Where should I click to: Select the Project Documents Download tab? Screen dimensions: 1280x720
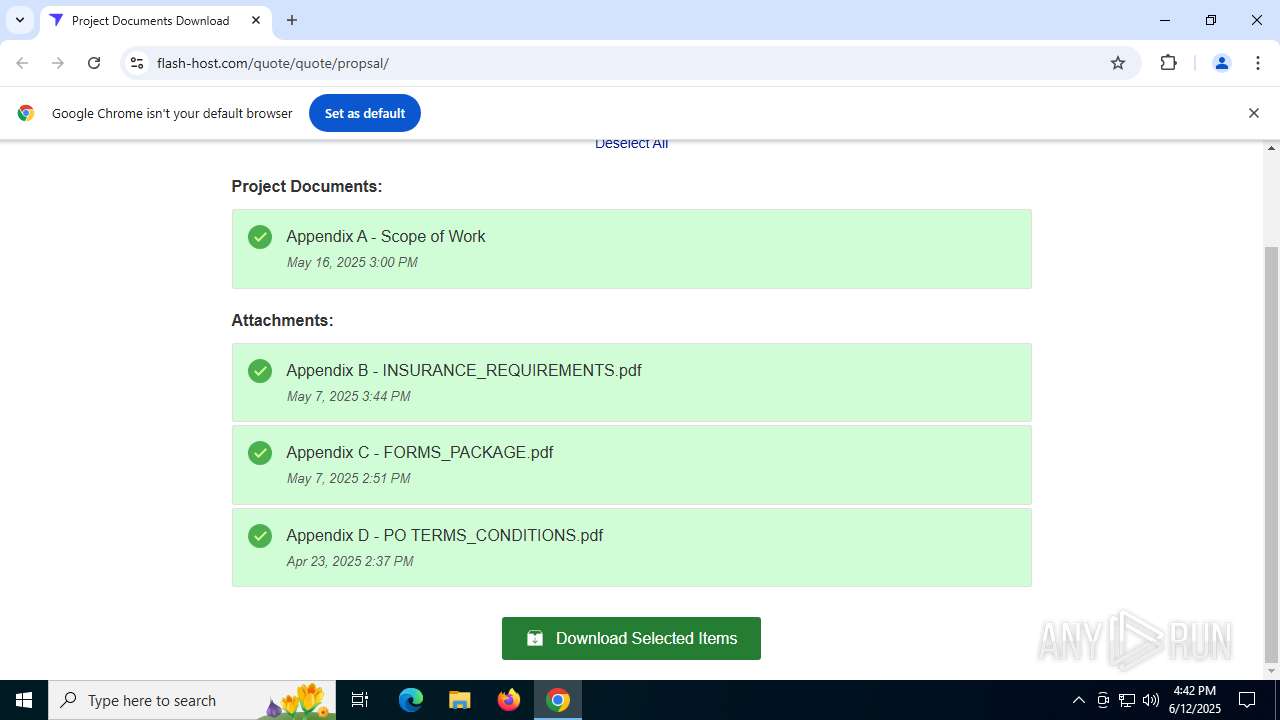155,20
